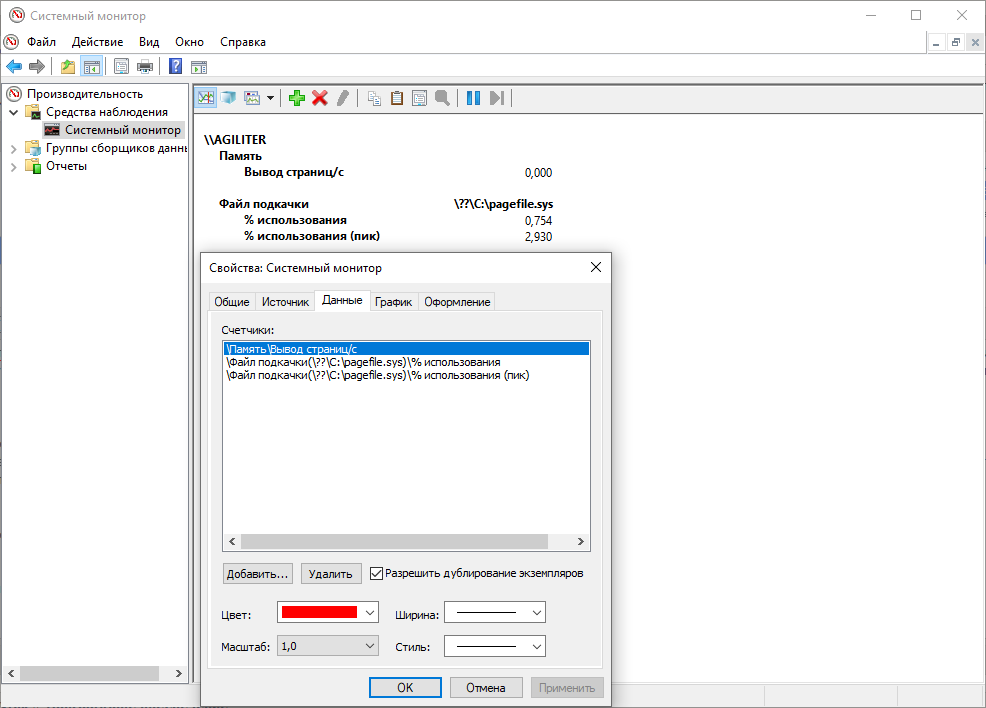This screenshot has height=708, width=986.
Task: Click the \\AGILITER computer name in report
Action: click(235, 140)
